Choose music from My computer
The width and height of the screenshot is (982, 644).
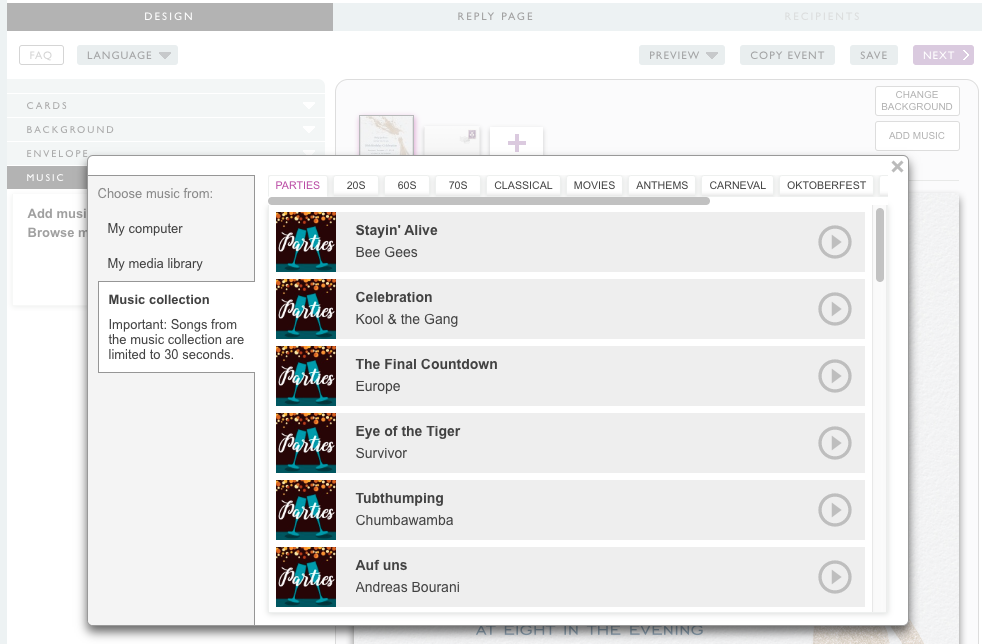point(145,229)
